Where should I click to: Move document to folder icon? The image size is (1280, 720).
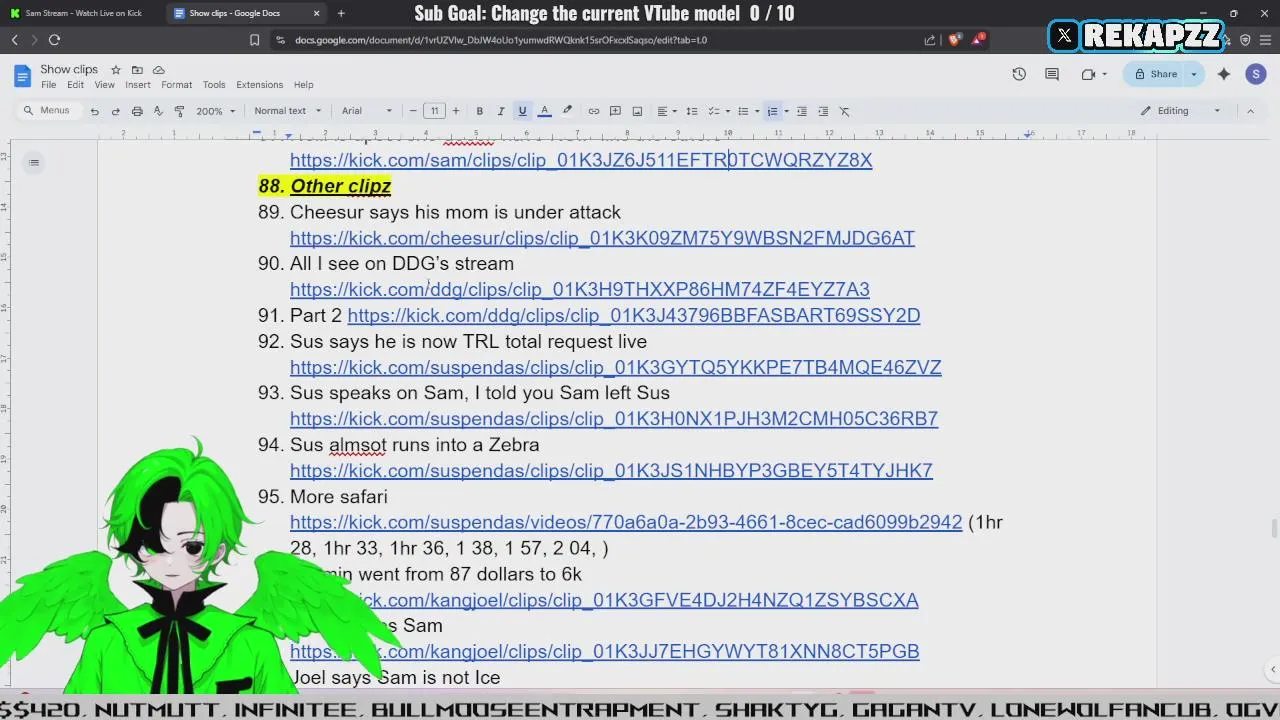[x=137, y=70]
